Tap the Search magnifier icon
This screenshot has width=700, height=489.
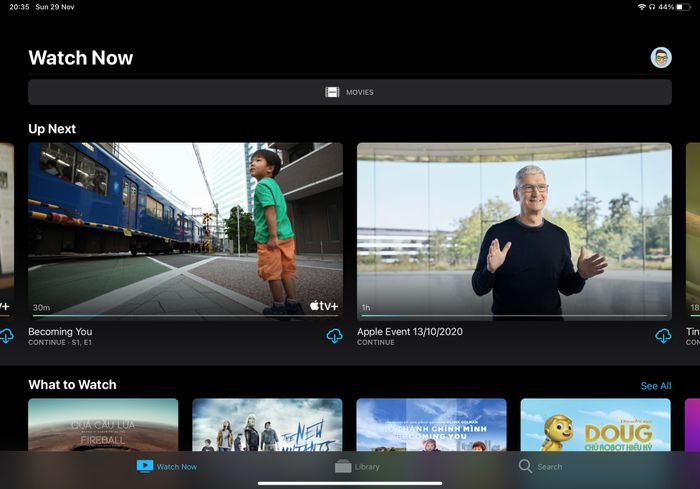coord(525,466)
